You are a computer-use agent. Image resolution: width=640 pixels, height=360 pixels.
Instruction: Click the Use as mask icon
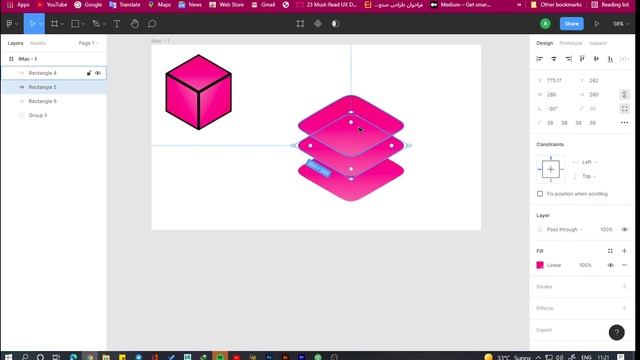[x=335, y=24]
